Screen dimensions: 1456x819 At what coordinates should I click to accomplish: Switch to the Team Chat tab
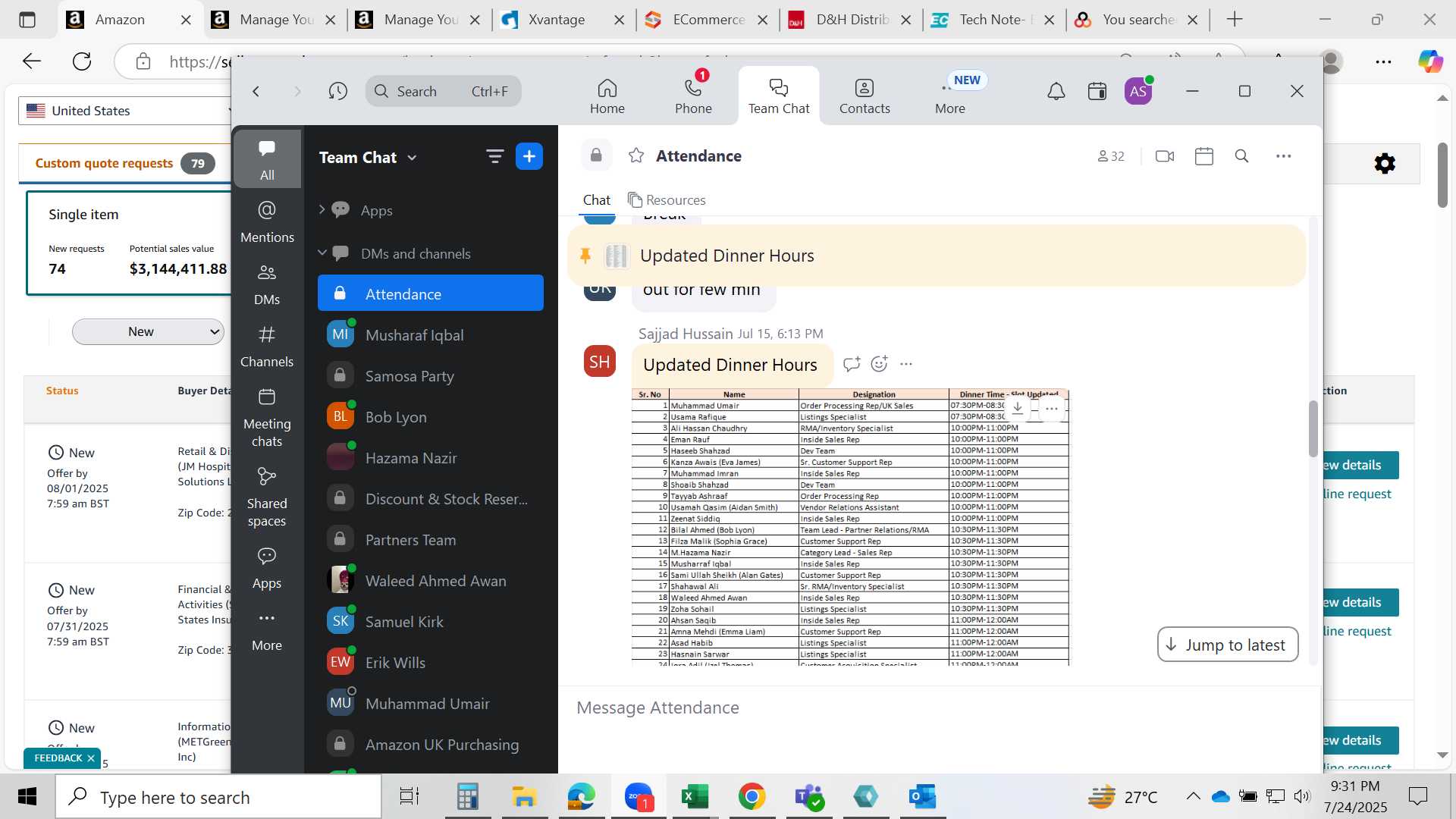[779, 96]
